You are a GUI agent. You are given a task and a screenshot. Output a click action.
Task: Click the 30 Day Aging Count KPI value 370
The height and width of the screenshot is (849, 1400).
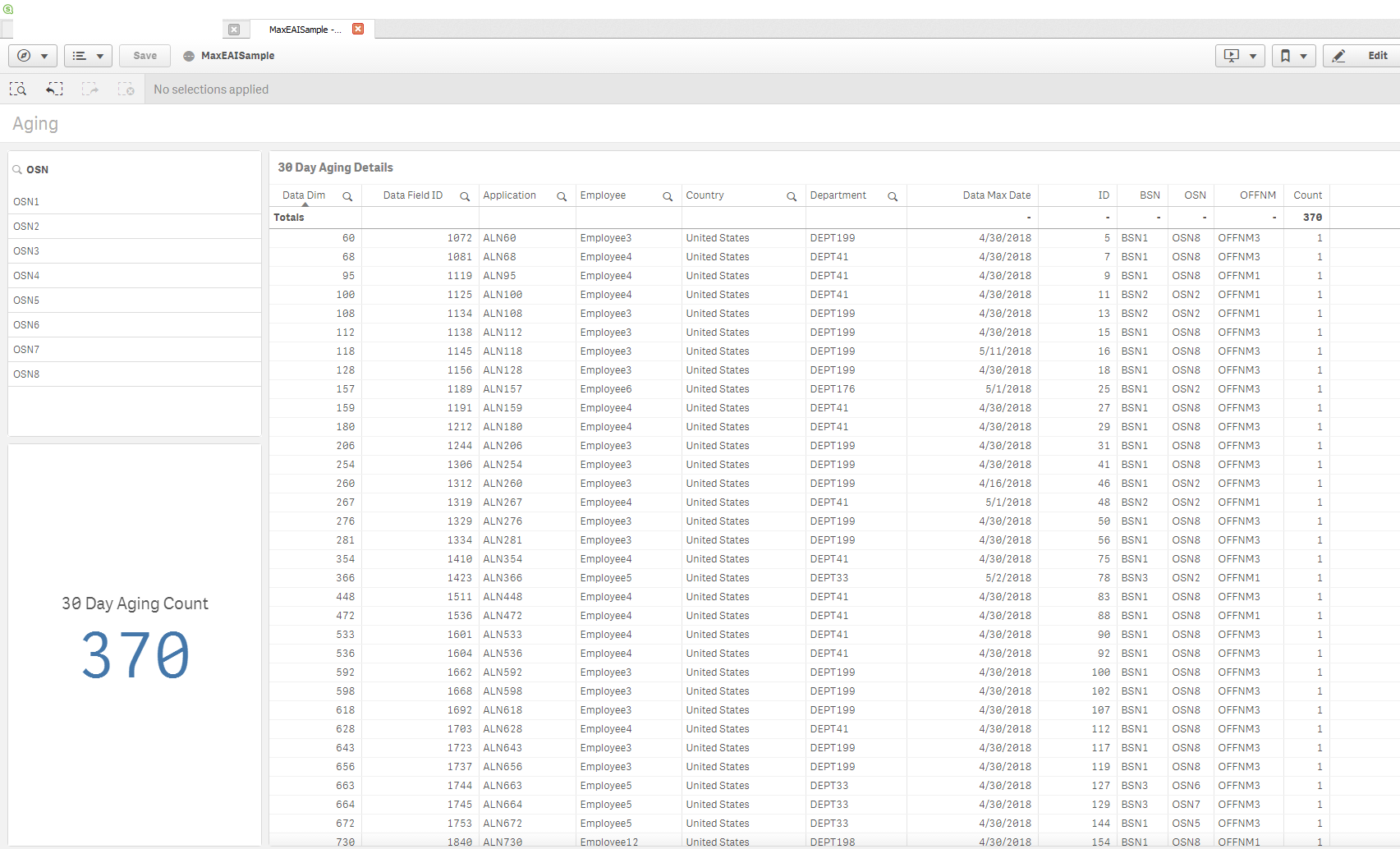click(135, 655)
